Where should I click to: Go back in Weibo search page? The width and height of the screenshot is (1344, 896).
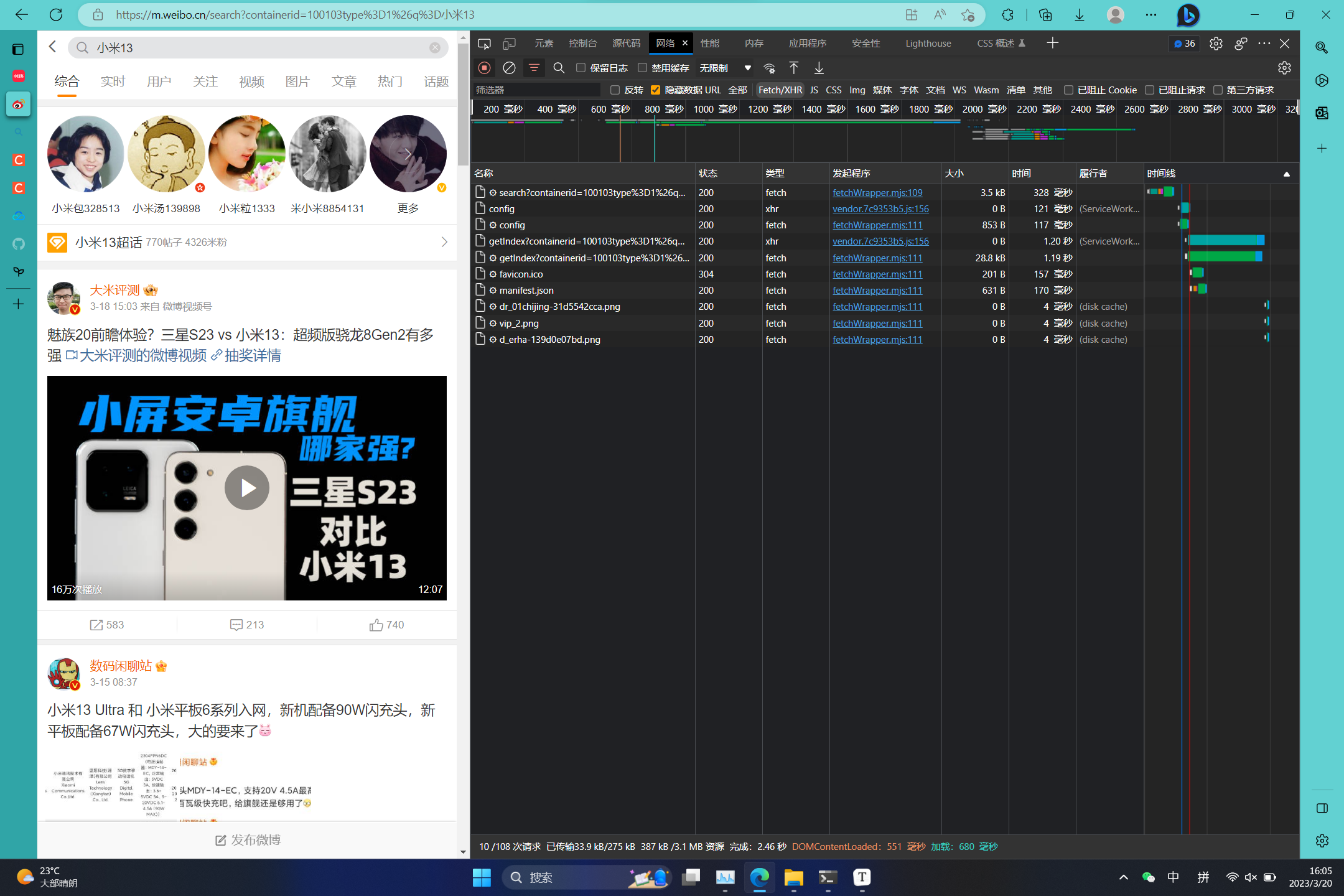[53, 47]
